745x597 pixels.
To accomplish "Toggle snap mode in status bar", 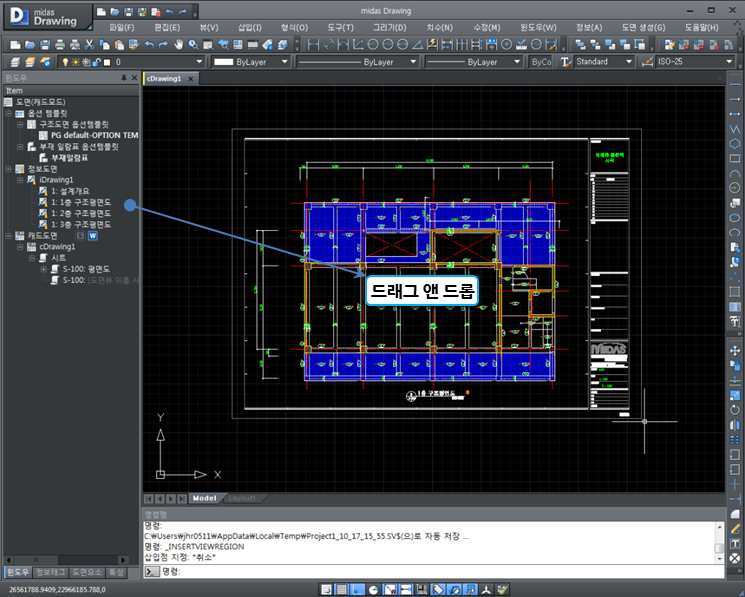I will [326, 589].
